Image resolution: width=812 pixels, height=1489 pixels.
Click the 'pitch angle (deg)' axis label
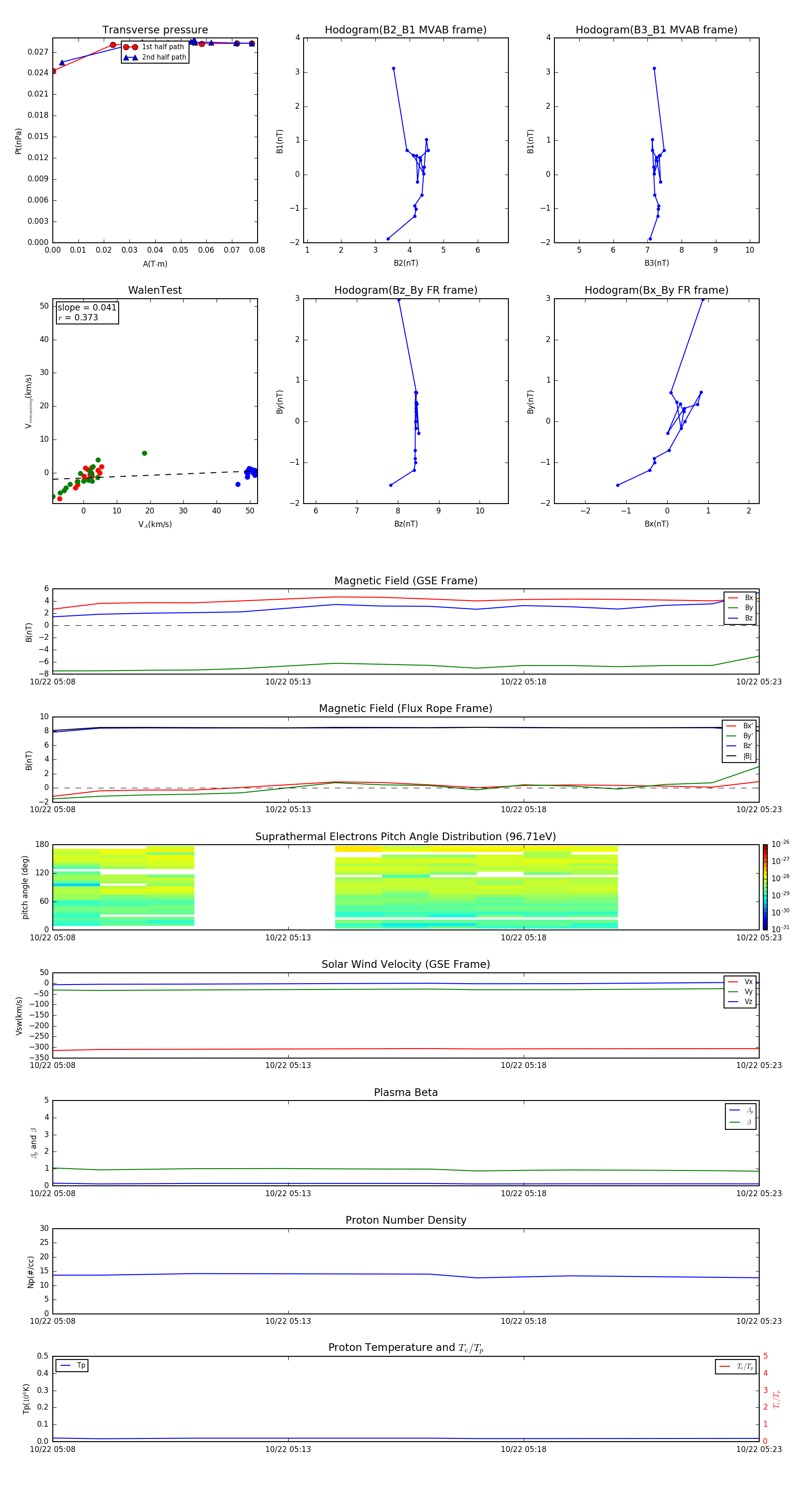(x=25, y=887)
